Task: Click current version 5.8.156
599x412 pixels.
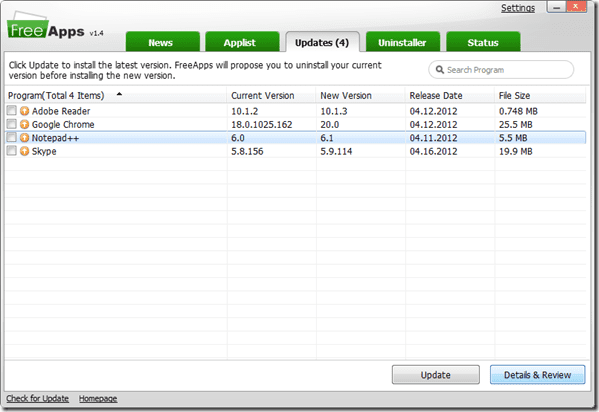Action: [247, 151]
